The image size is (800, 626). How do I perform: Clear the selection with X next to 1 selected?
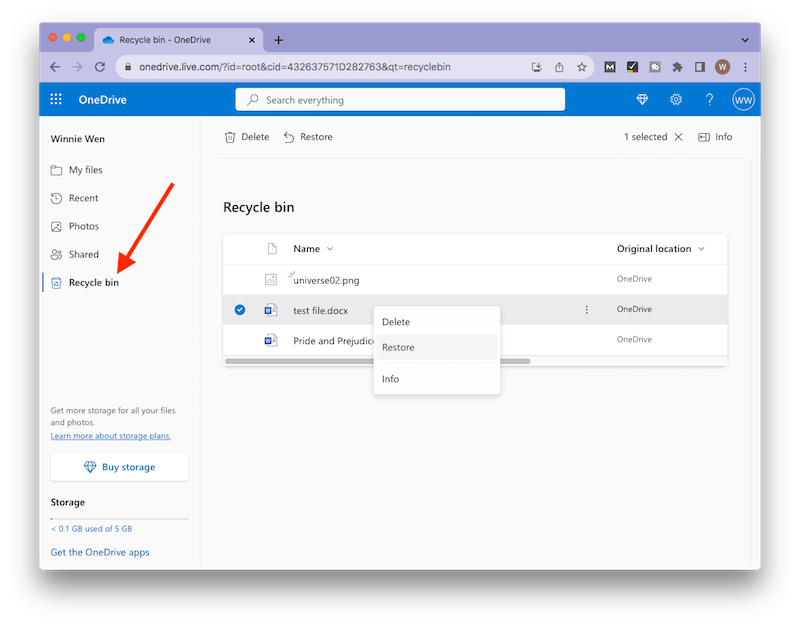pos(678,137)
